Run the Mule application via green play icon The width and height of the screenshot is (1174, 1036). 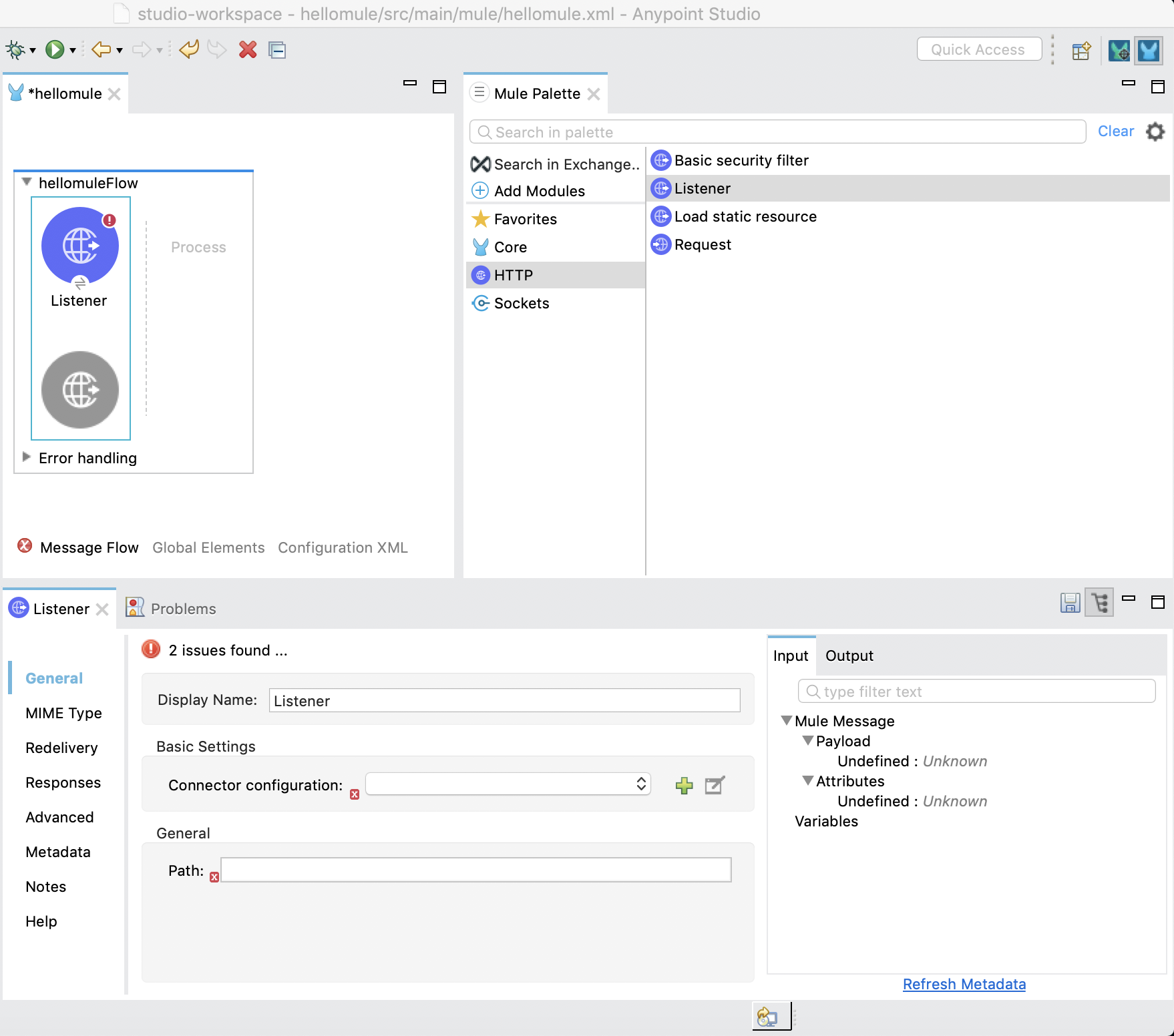pos(55,49)
